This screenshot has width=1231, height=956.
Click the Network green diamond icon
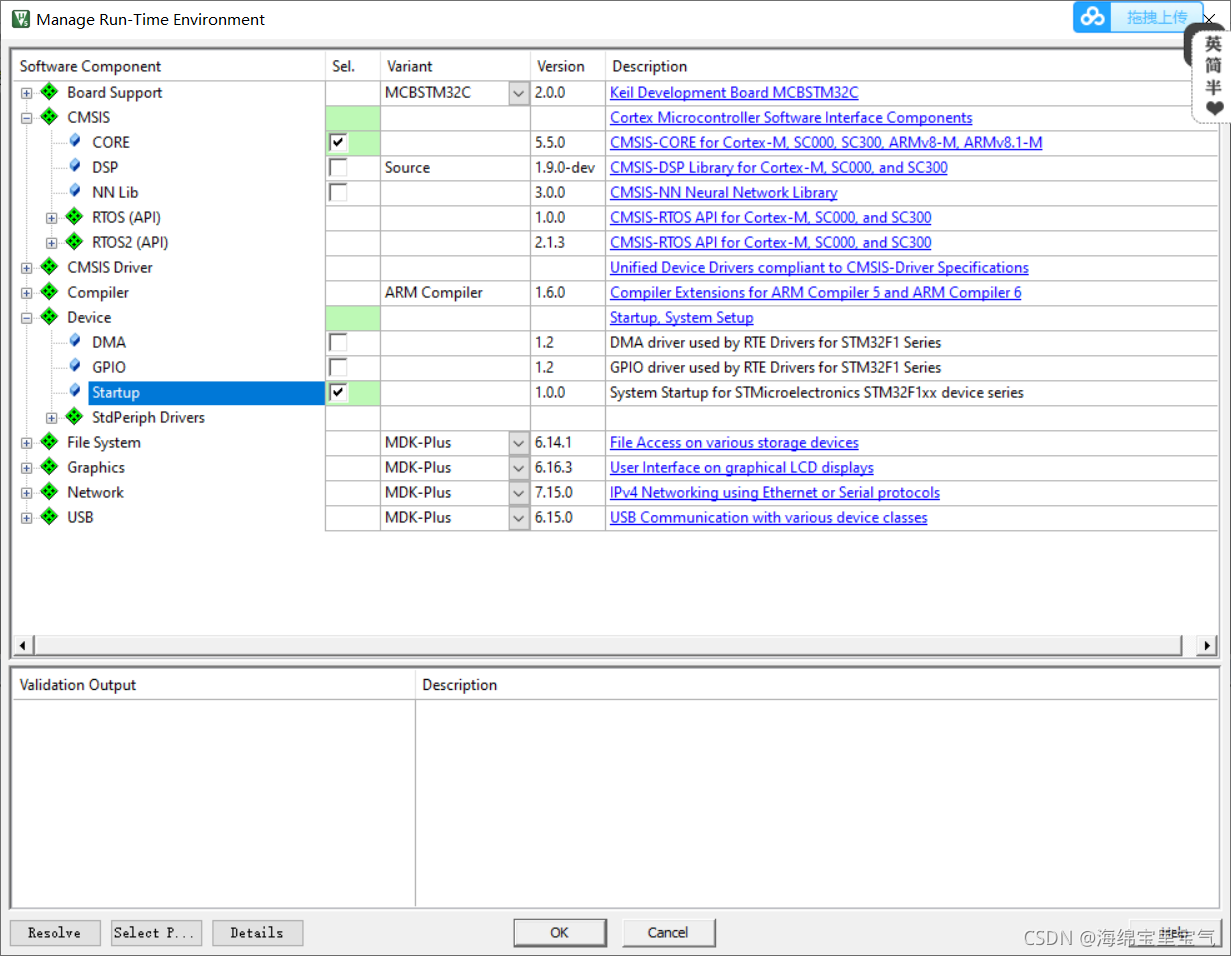[x=49, y=492]
